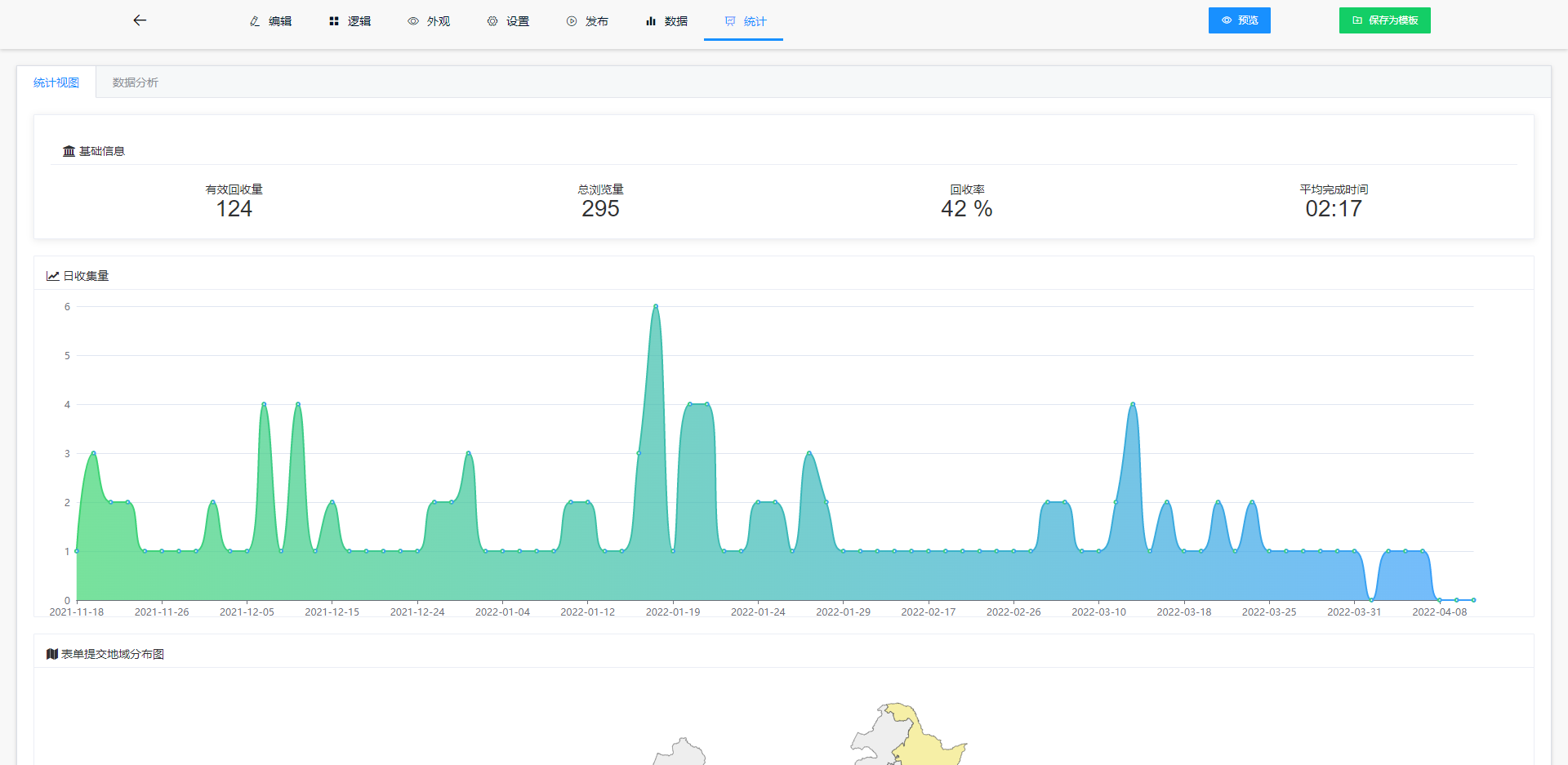Open the 编辑 tab
The width and height of the screenshot is (1568, 765).
pyautogui.click(x=270, y=21)
